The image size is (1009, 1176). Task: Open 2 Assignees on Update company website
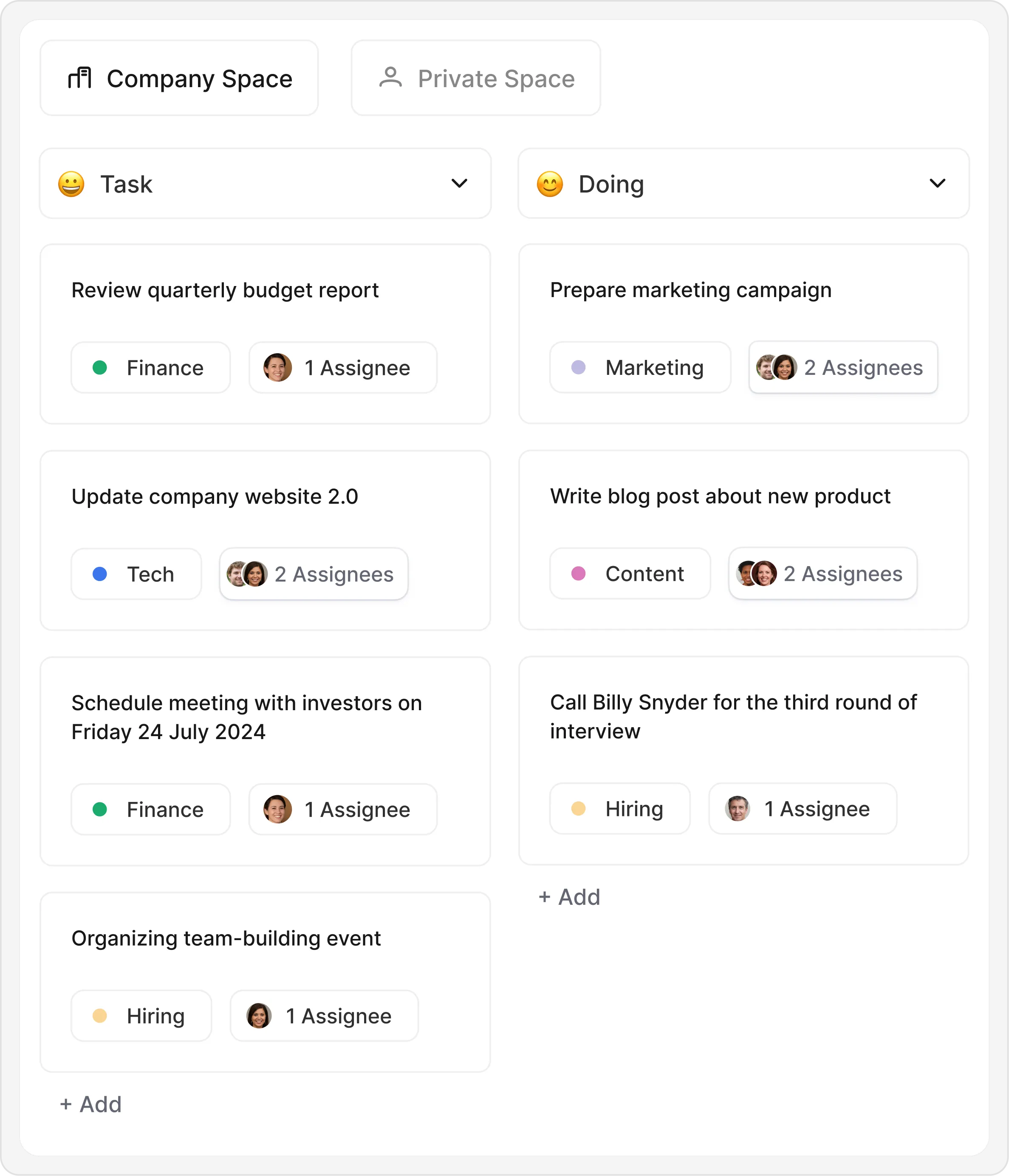coord(314,574)
